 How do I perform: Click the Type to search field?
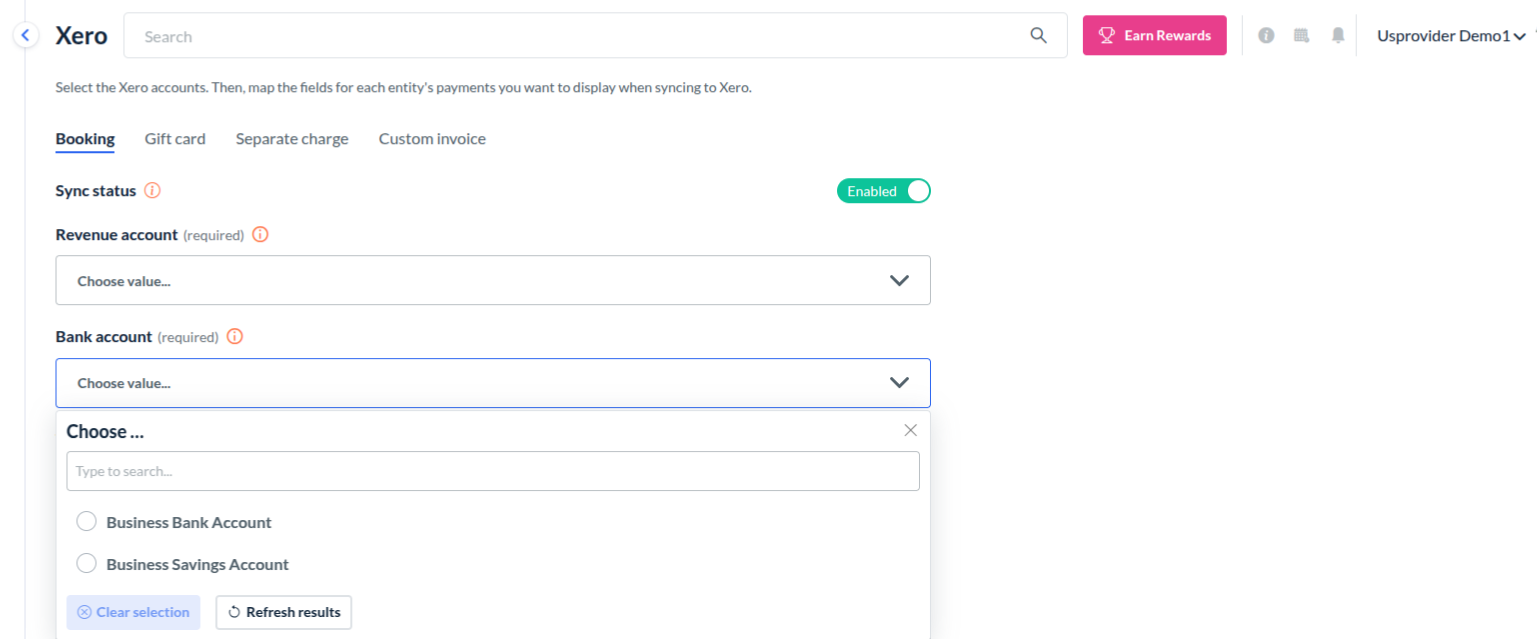coord(493,471)
